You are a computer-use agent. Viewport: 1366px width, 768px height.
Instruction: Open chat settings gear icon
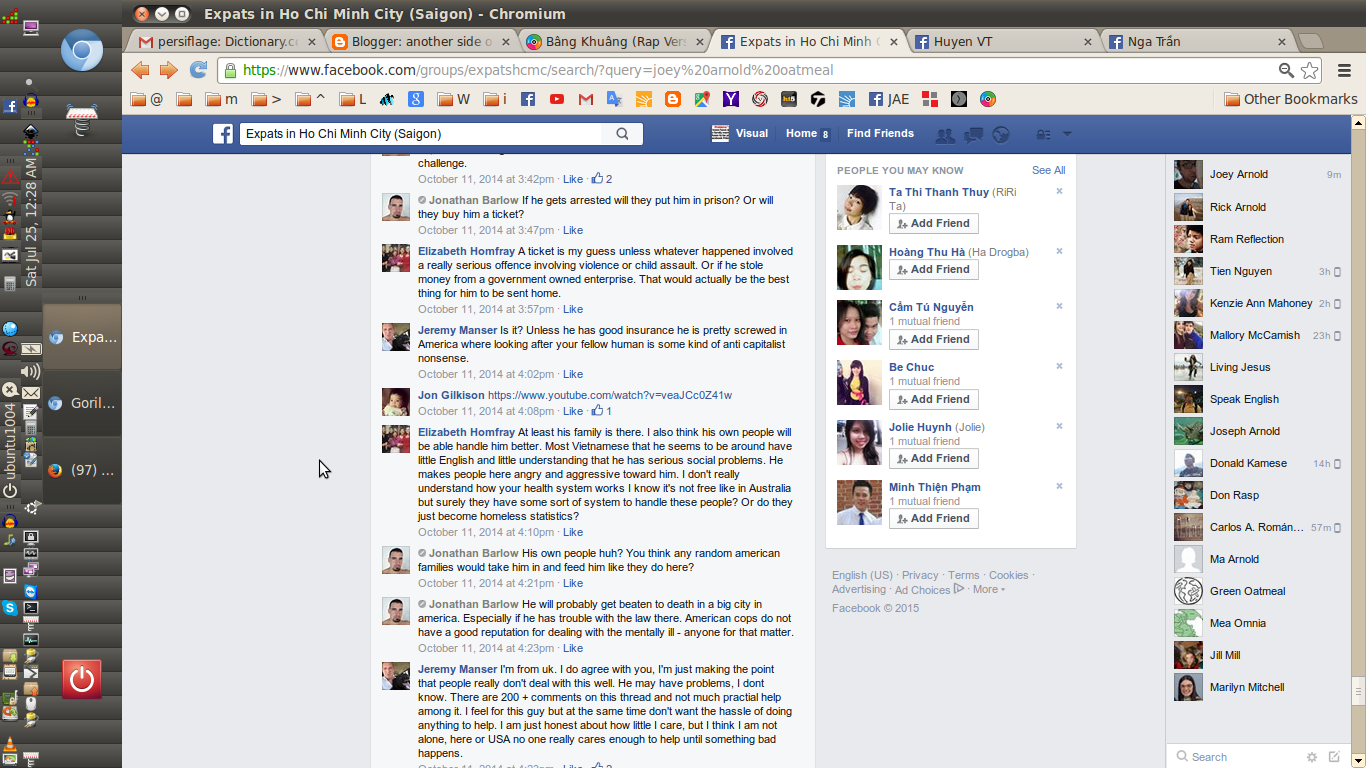1312,757
